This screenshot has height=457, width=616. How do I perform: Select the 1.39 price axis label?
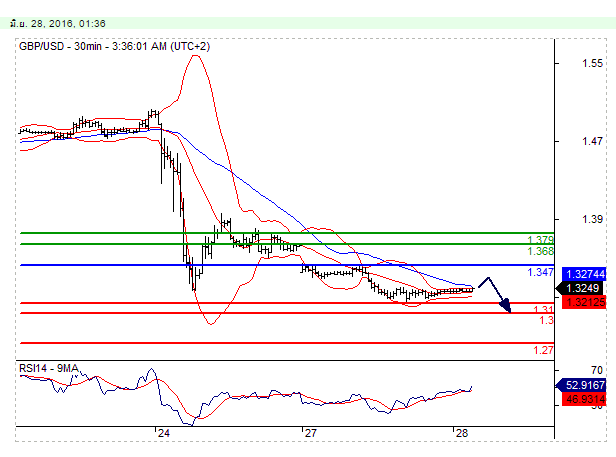pyautogui.click(x=592, y=219)
